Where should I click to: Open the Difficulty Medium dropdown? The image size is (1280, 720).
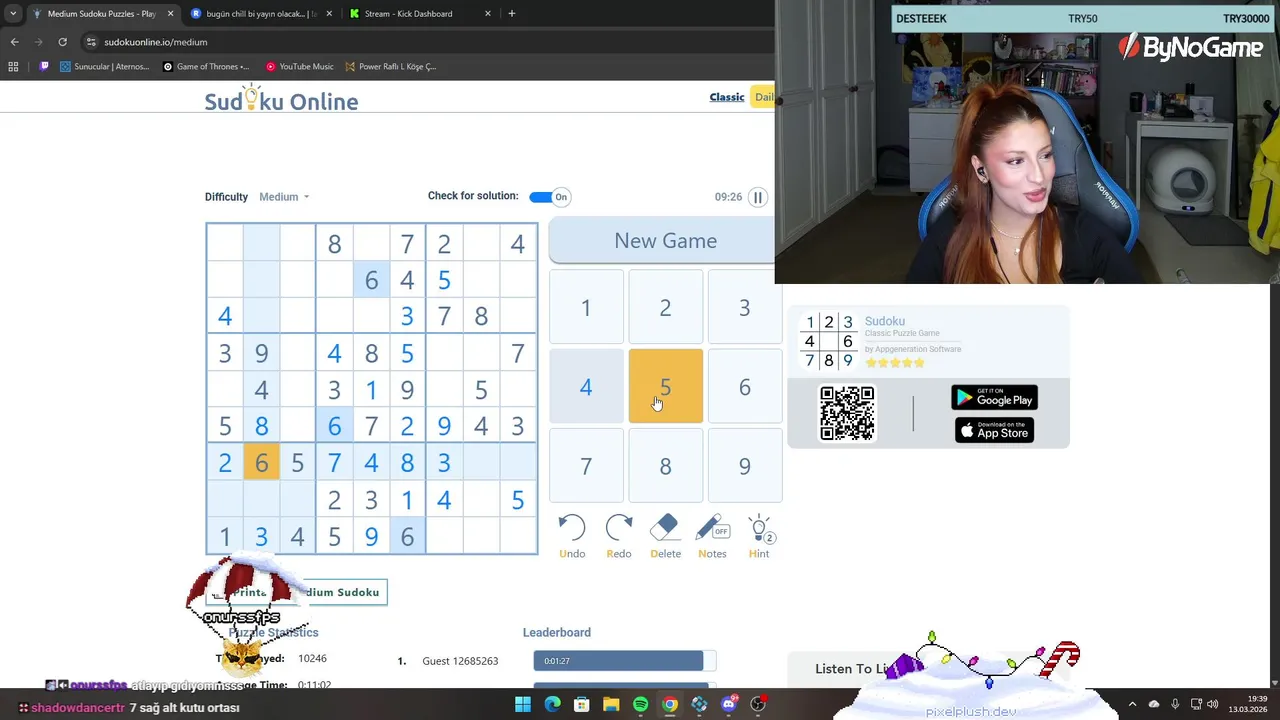[284, 197]
